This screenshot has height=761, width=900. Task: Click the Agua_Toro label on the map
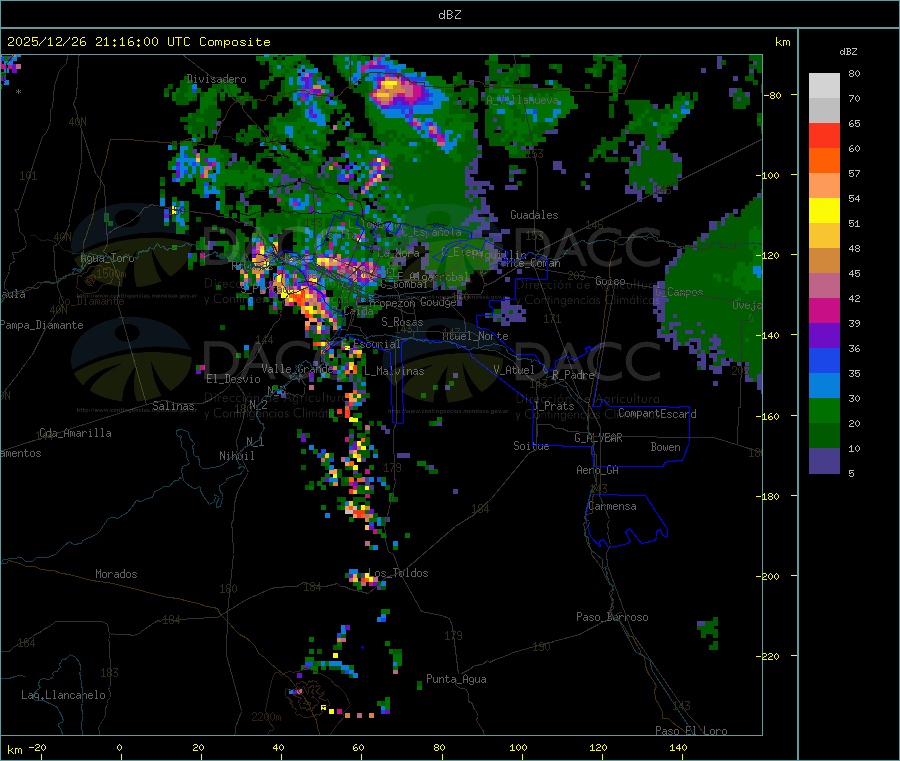pos(107,258)
